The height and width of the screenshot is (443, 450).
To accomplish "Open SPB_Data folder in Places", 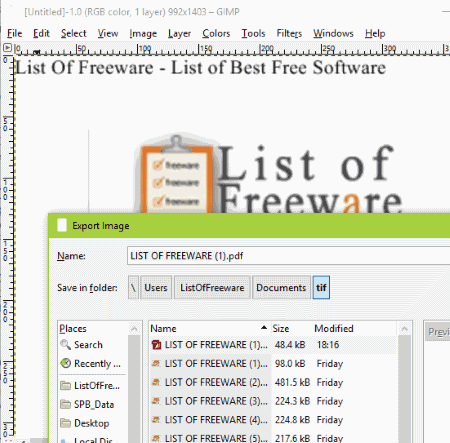I will (x=93, y=404).
